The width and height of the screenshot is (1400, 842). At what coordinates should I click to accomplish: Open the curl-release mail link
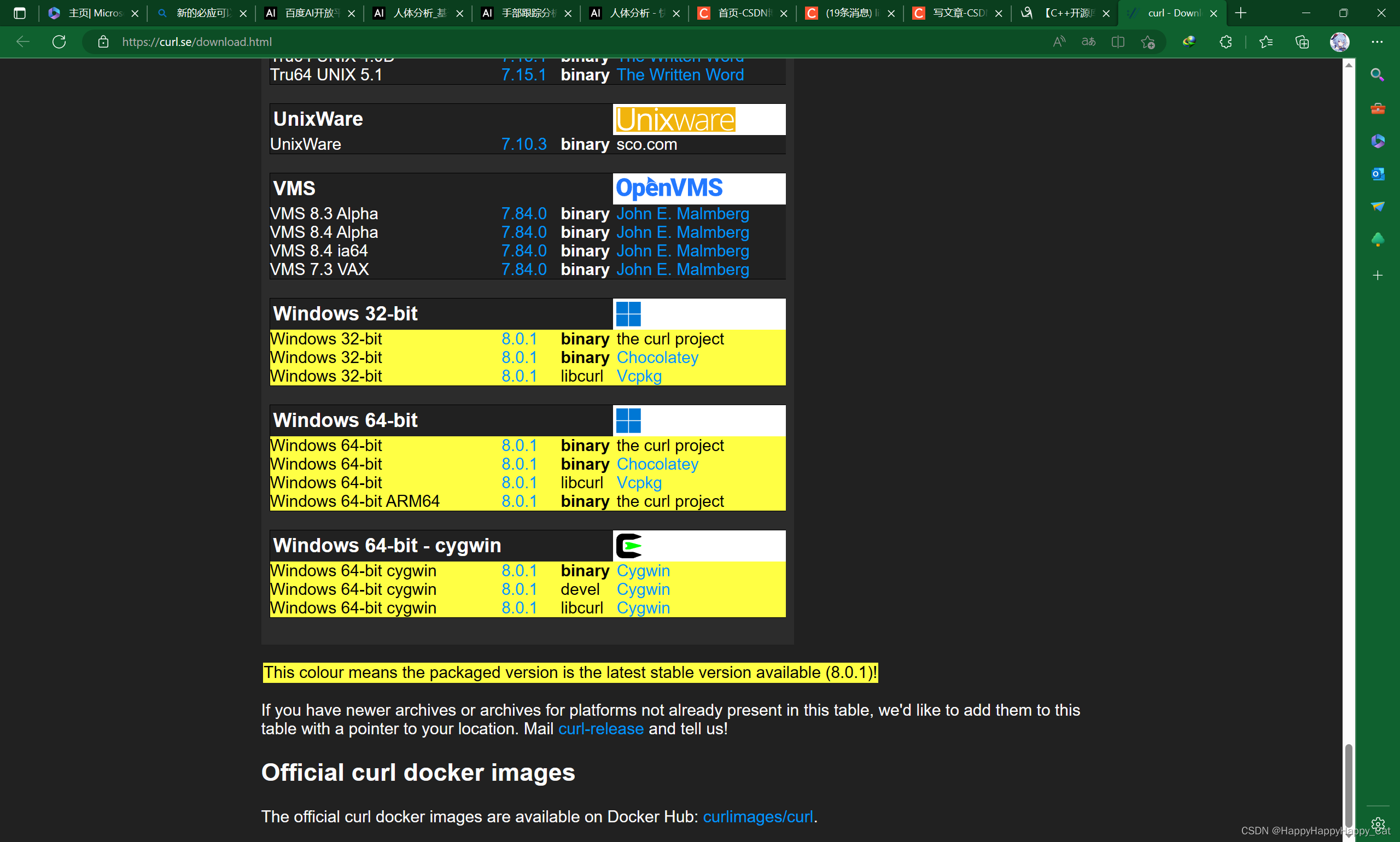pos(601,728)
